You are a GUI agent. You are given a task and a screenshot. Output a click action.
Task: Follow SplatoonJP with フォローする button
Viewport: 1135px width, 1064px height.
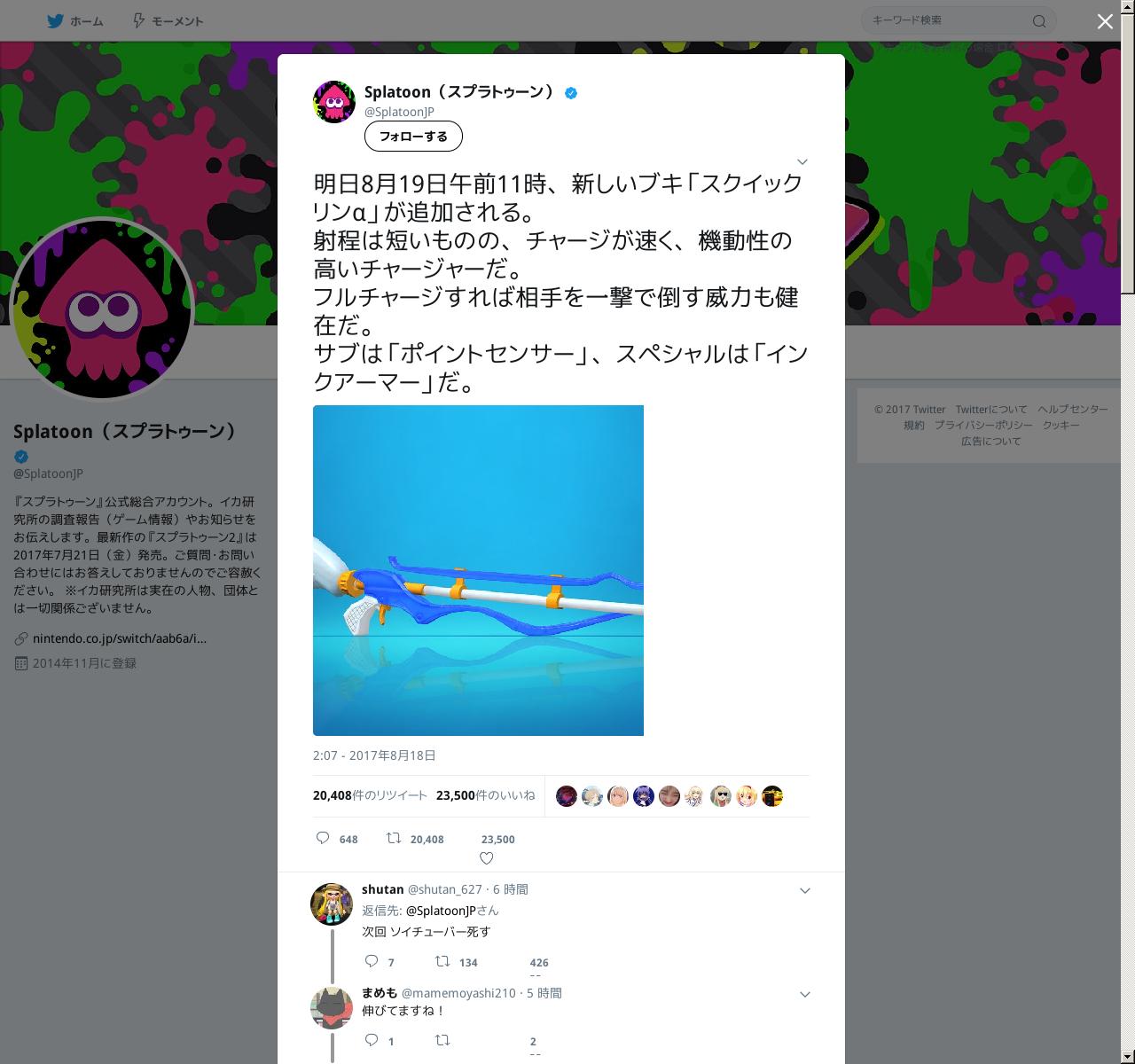coord(413,137)
